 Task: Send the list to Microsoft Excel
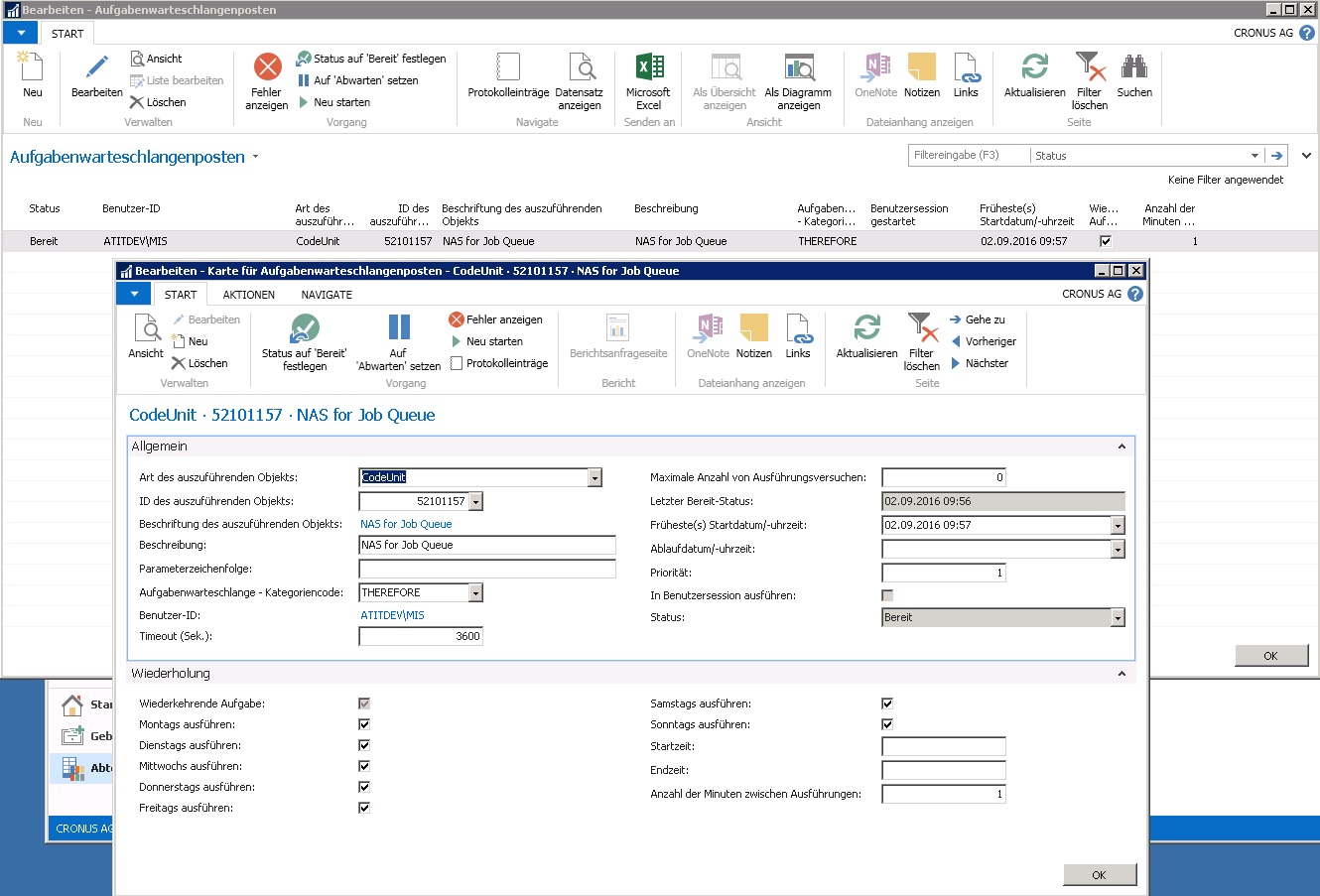click(648, 79)
